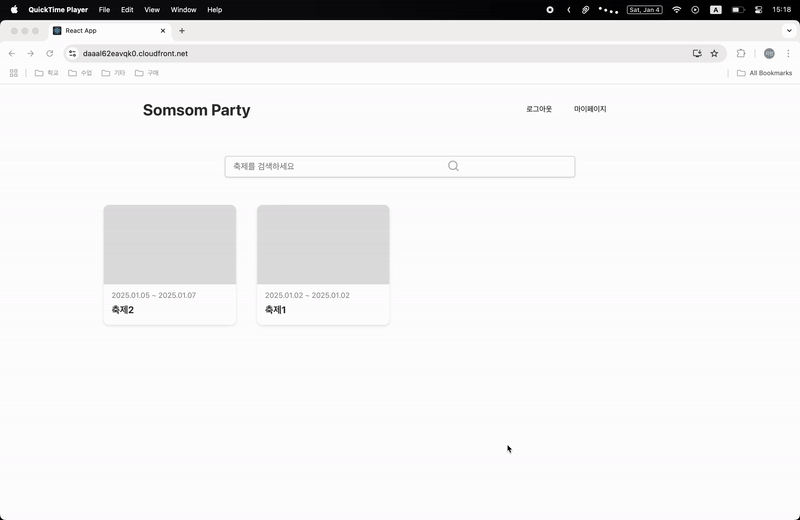Viewport: 800px width, 520px height.
Task: Open the QuickTime Player menu
Action: point(58,10)
